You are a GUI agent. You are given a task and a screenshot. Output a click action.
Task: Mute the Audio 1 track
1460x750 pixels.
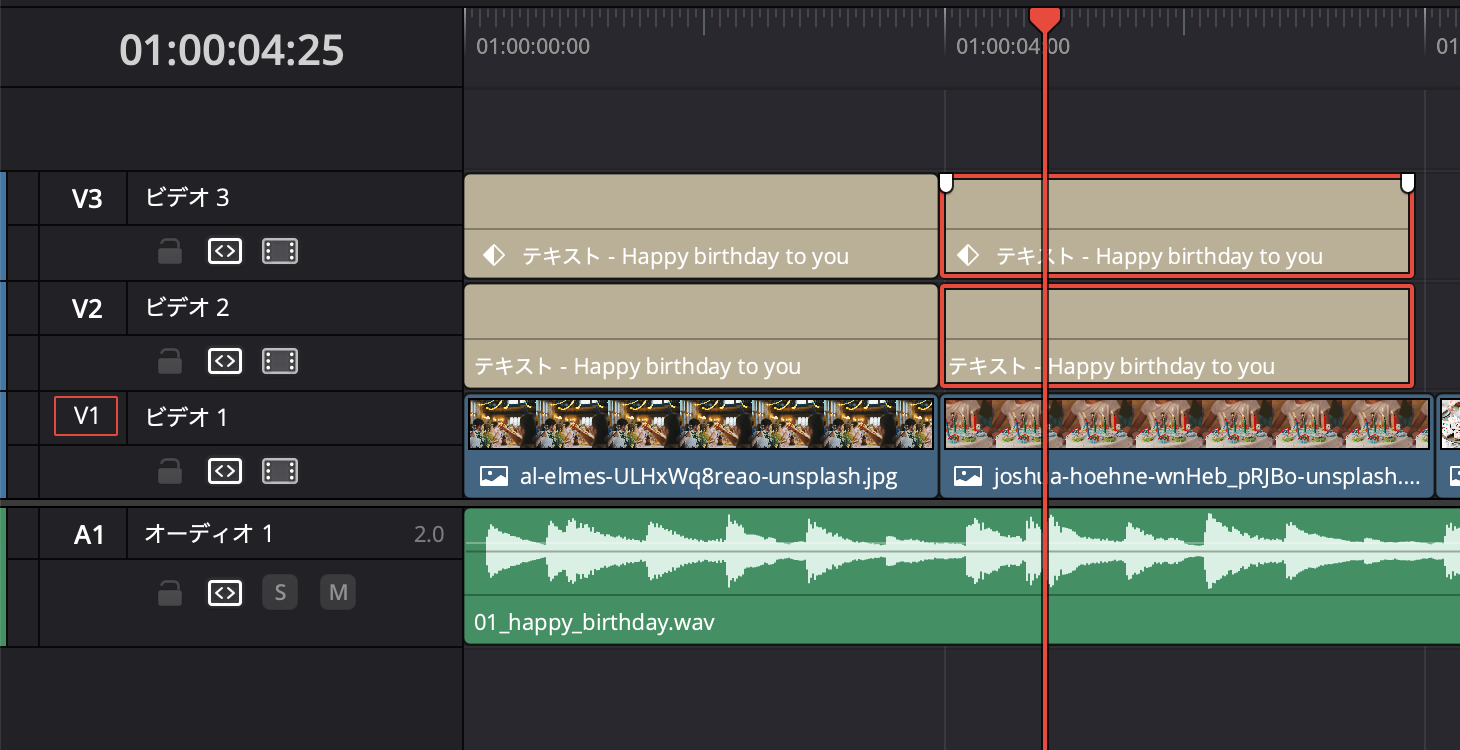coord(338,593)
